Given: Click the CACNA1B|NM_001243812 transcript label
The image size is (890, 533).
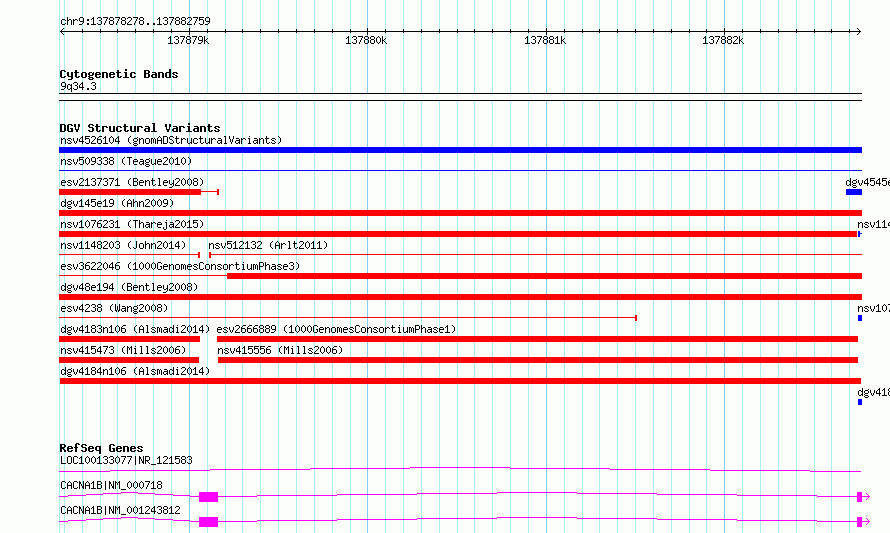Looking at the screenshot, I should click(120, 510).
